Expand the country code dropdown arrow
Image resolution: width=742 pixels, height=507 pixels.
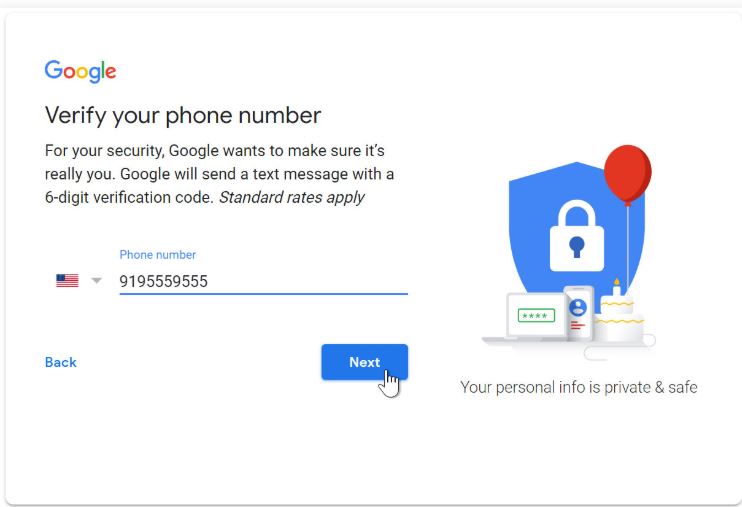(97, 281)
